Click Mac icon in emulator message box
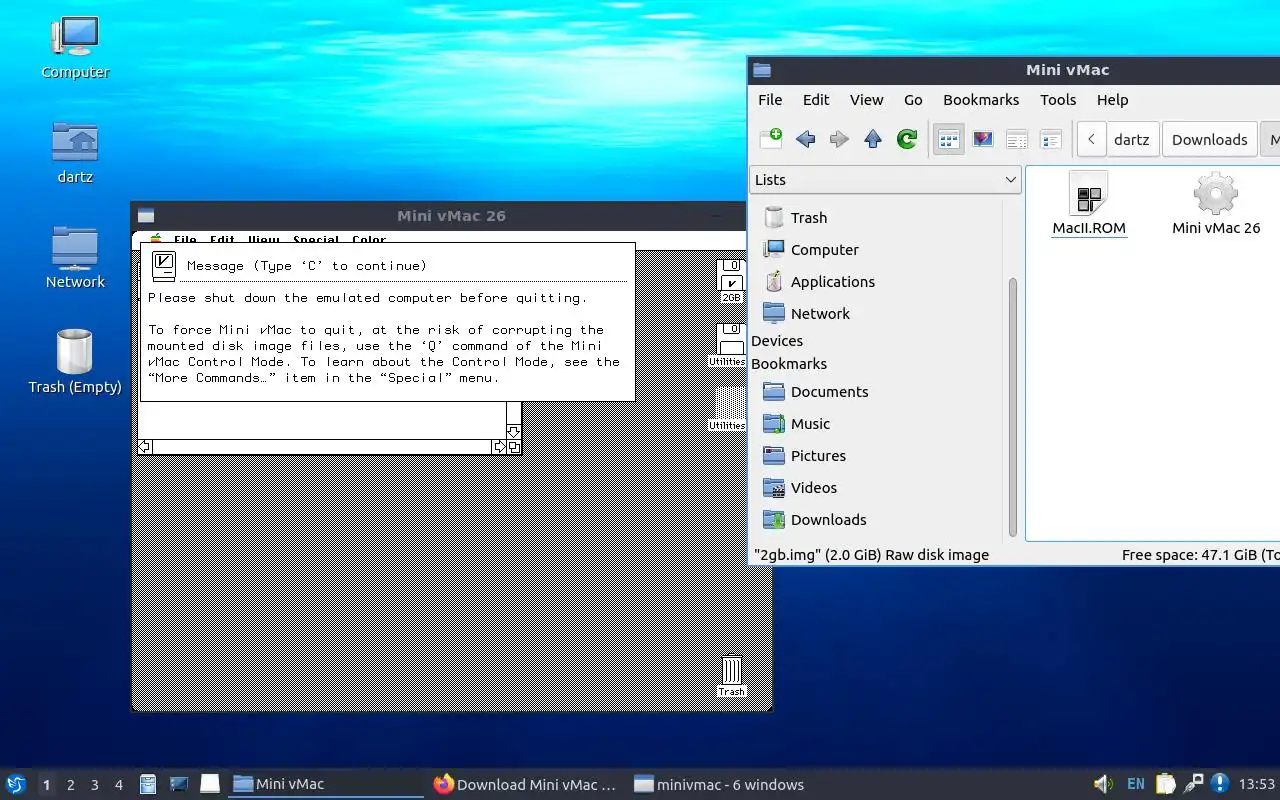This screenshot has height=800, width=1280. pos(164,265)
